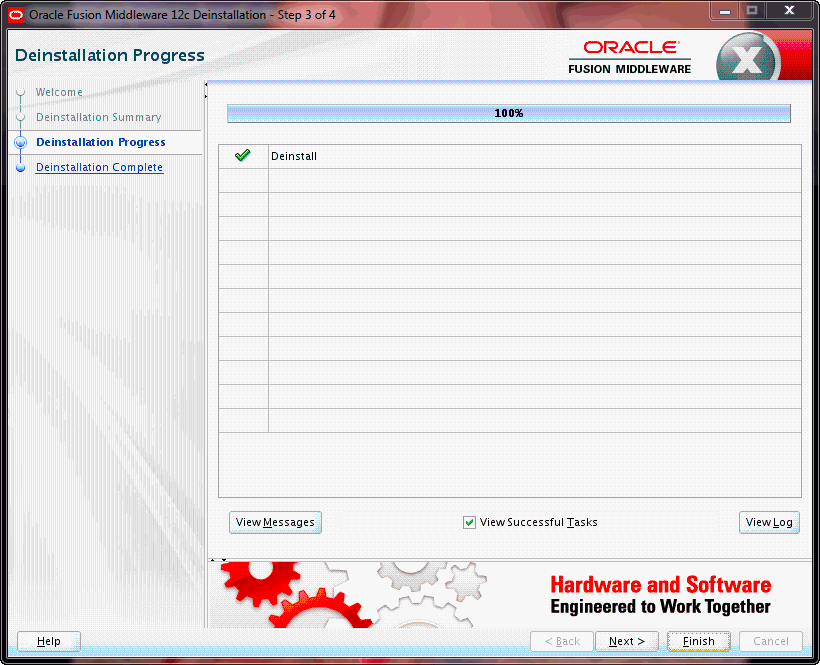
Task: Go to Deinstallation Complete step link
Action: (99, 167)
